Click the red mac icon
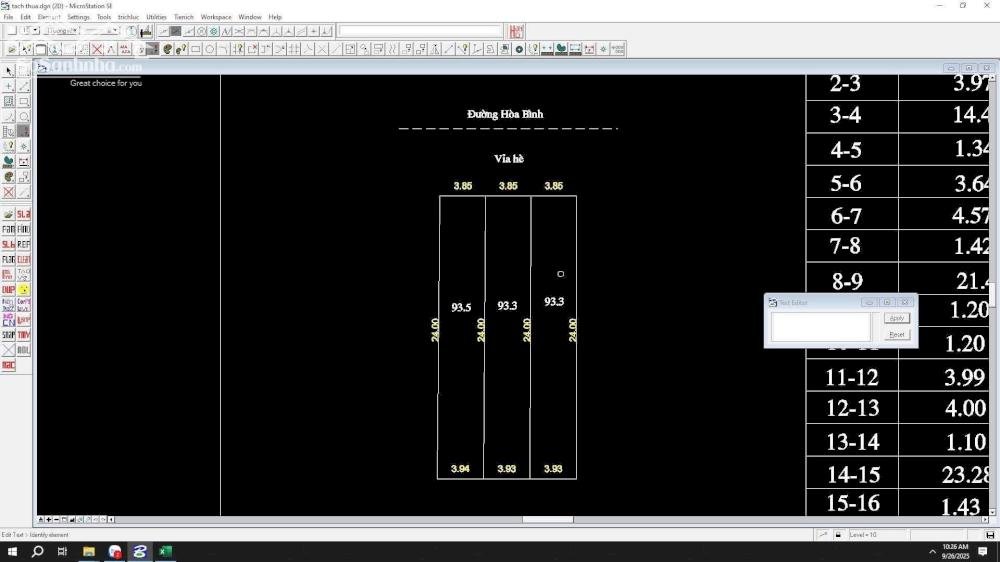This screenshot has height=562, width=1000. 8,365
